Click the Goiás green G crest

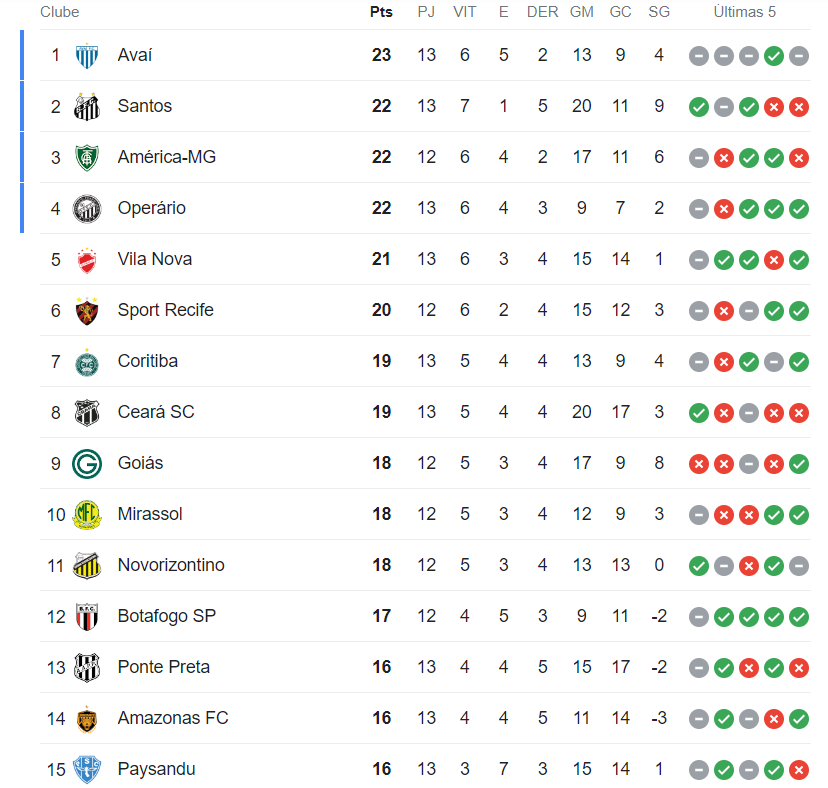point(87,464)
